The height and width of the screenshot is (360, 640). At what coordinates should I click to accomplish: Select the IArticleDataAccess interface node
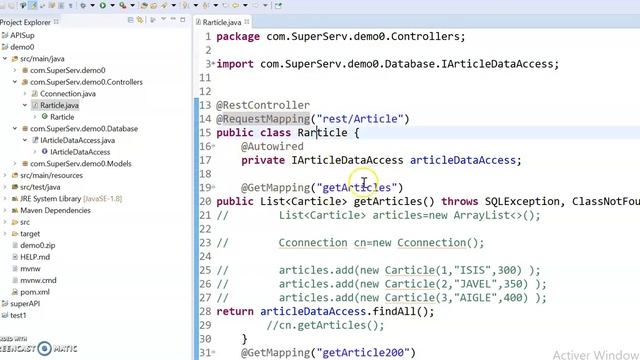80,152
